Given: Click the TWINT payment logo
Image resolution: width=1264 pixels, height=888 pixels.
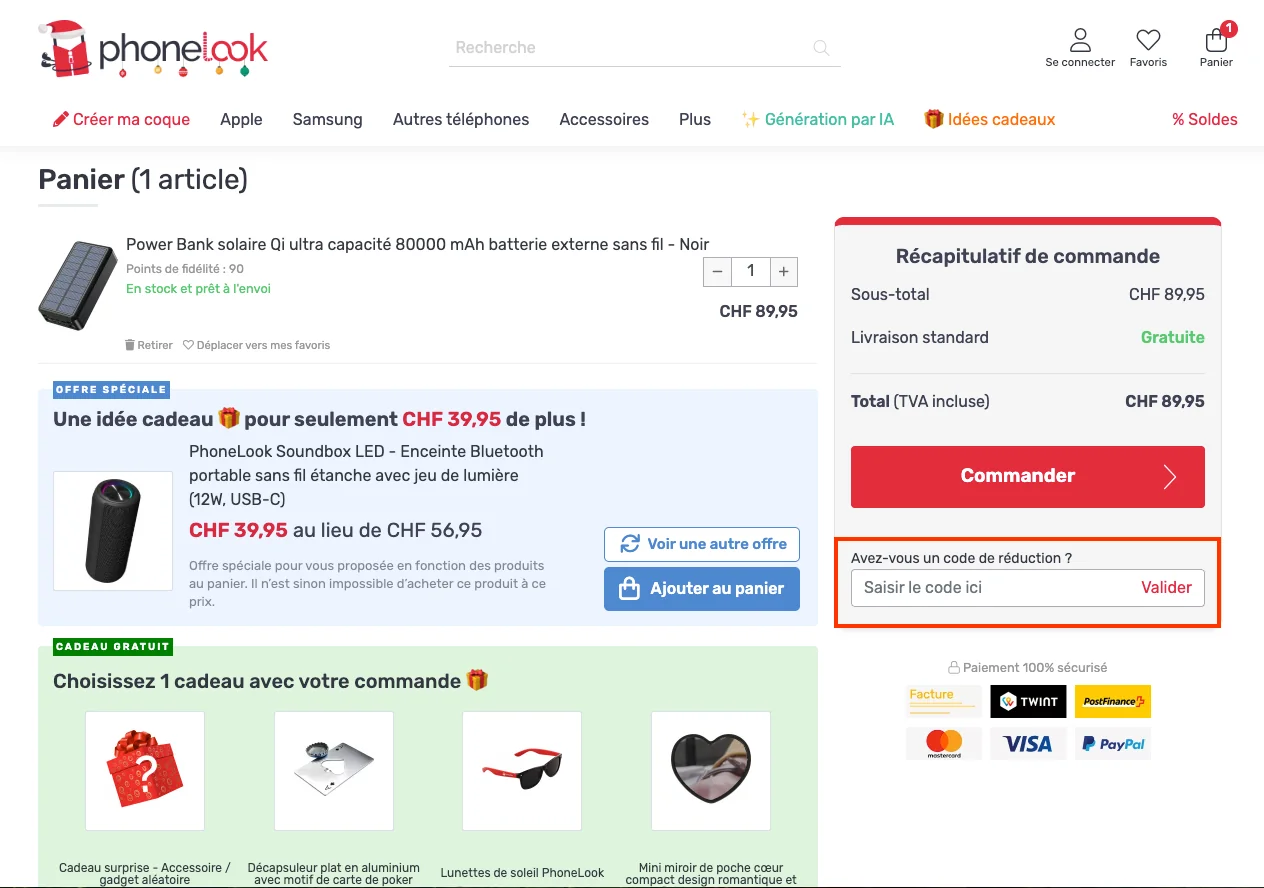Looking at the screenshot, I should pyautogui.click(x=1028, y=701).
